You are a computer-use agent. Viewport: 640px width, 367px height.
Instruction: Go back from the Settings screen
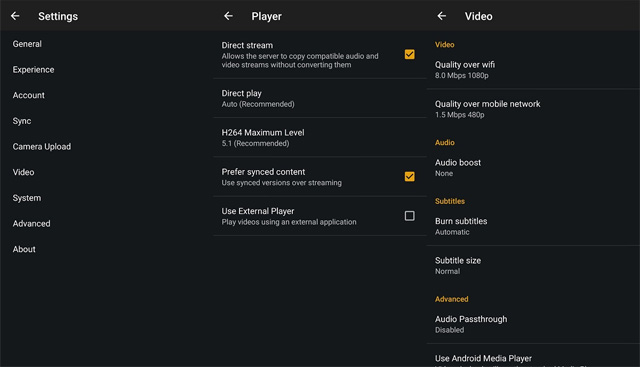(15, 16)
